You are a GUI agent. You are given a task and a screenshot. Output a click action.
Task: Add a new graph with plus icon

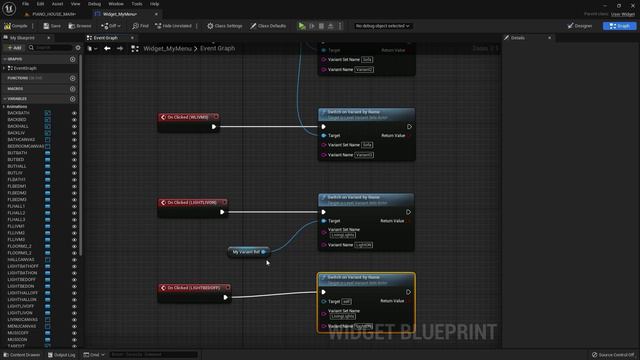tap(72, 59)
